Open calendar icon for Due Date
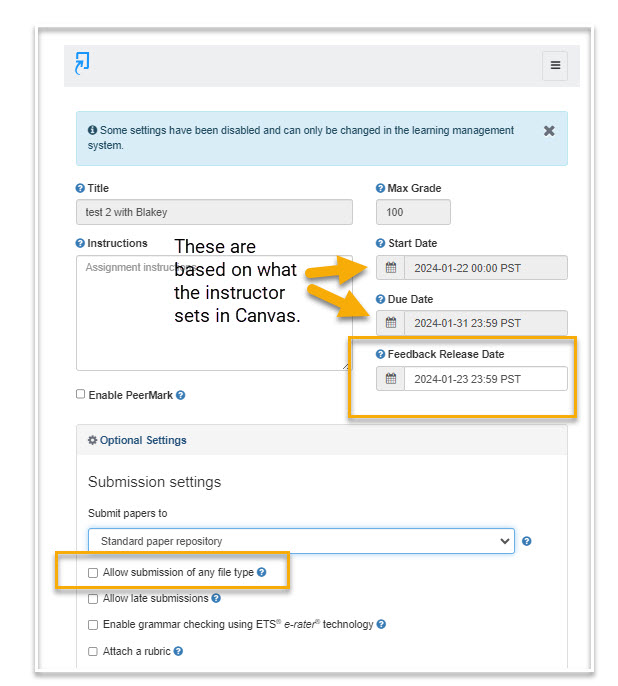 [391, 323]
